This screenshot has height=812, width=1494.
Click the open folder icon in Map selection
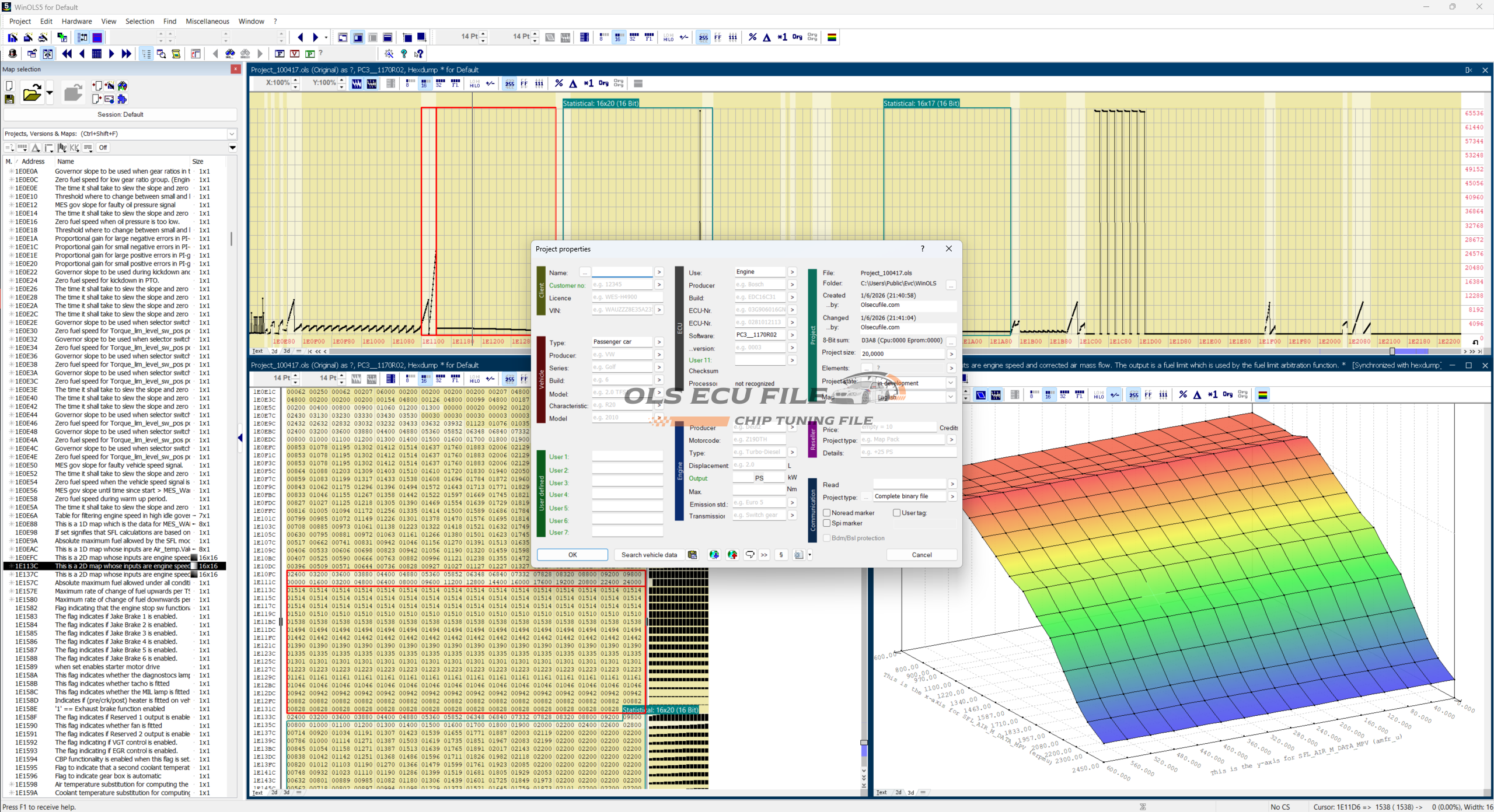click(x=32, y=93)
